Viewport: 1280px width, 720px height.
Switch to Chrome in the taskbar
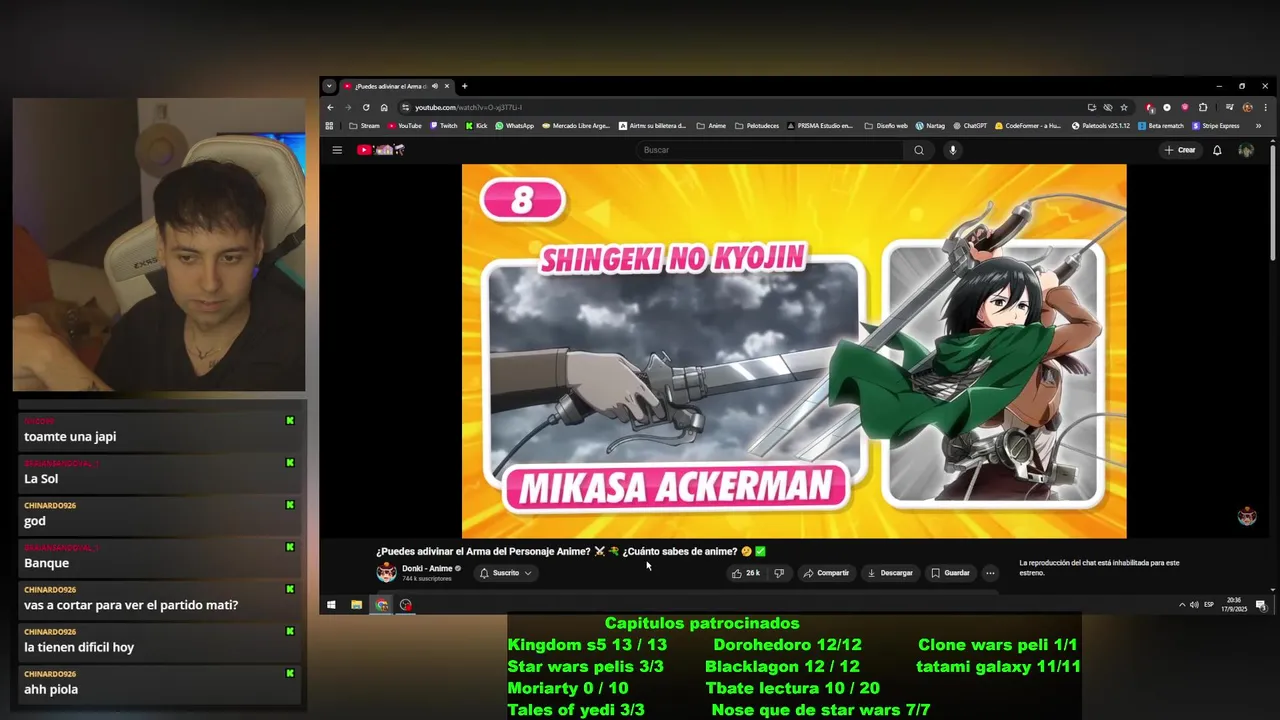point(381,605)
